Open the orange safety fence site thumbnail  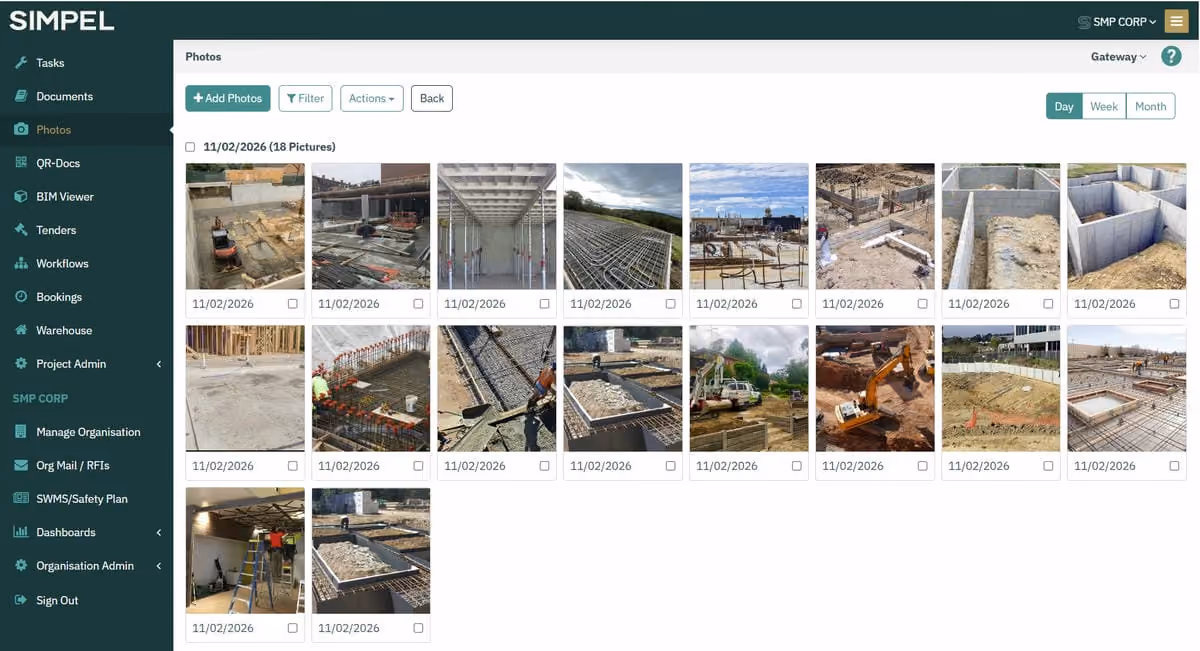[x=1001, y=389]
